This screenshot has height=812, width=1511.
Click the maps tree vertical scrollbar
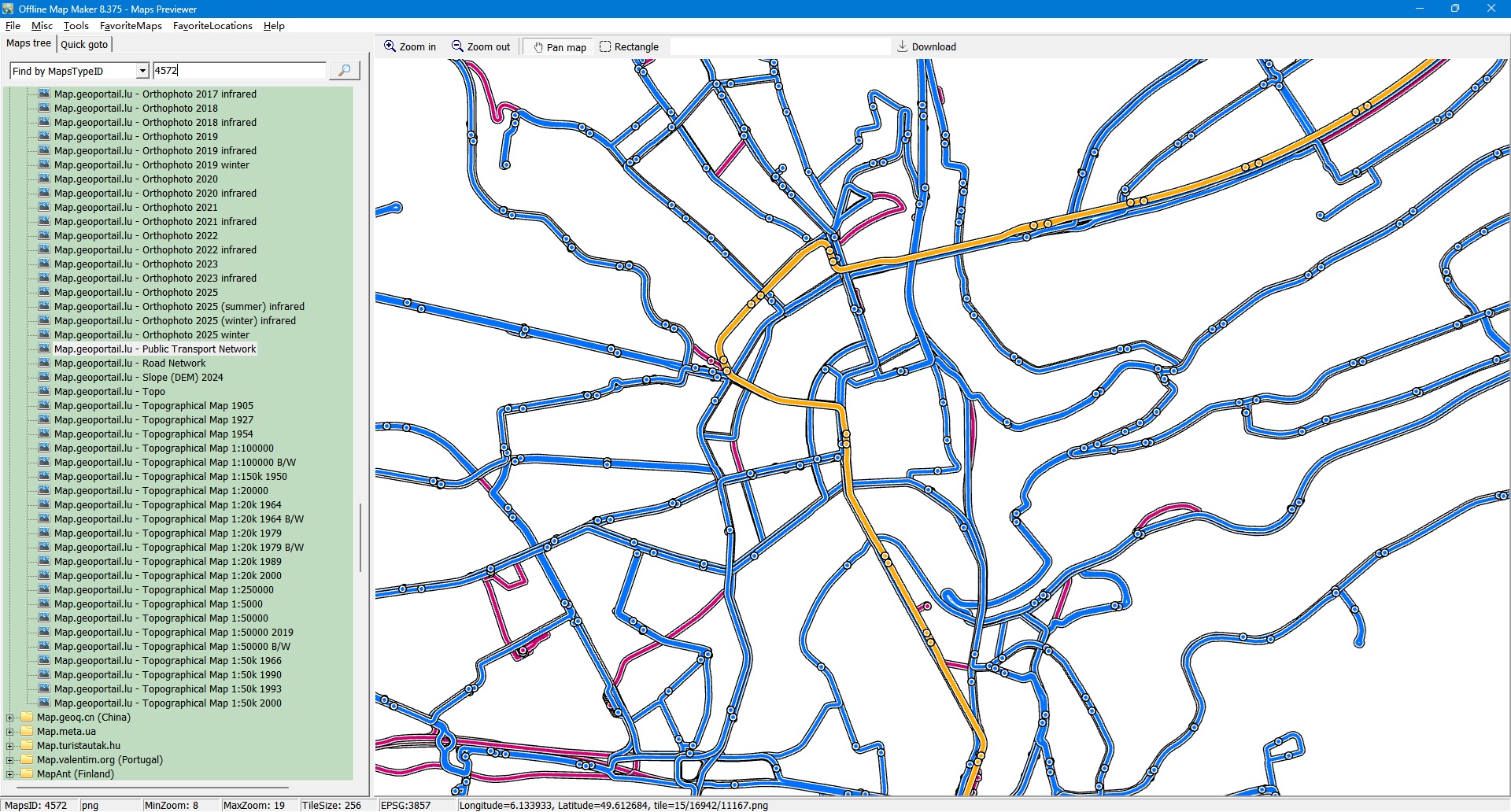click(x=360, y=538)
